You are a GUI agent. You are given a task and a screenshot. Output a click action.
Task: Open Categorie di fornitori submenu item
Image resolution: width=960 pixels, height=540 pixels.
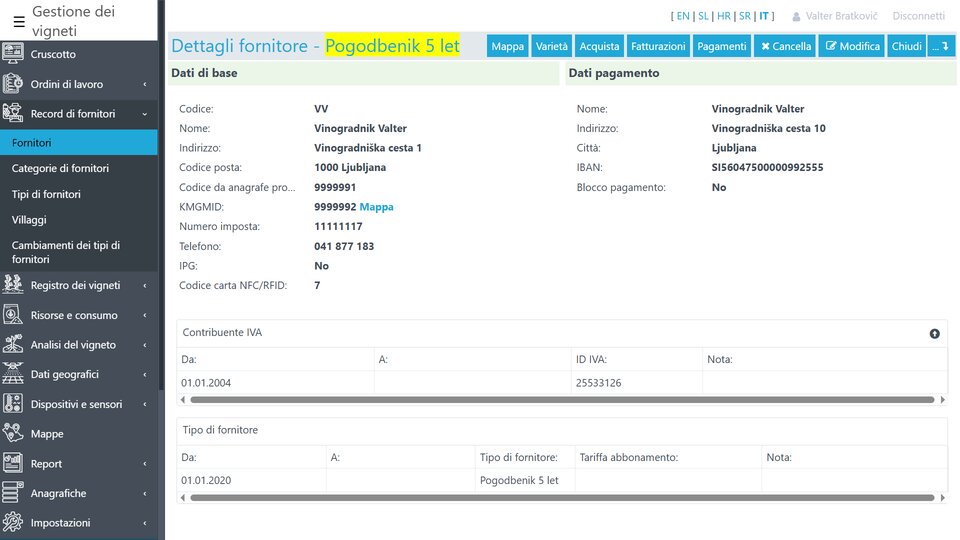(x=60, y=168)
